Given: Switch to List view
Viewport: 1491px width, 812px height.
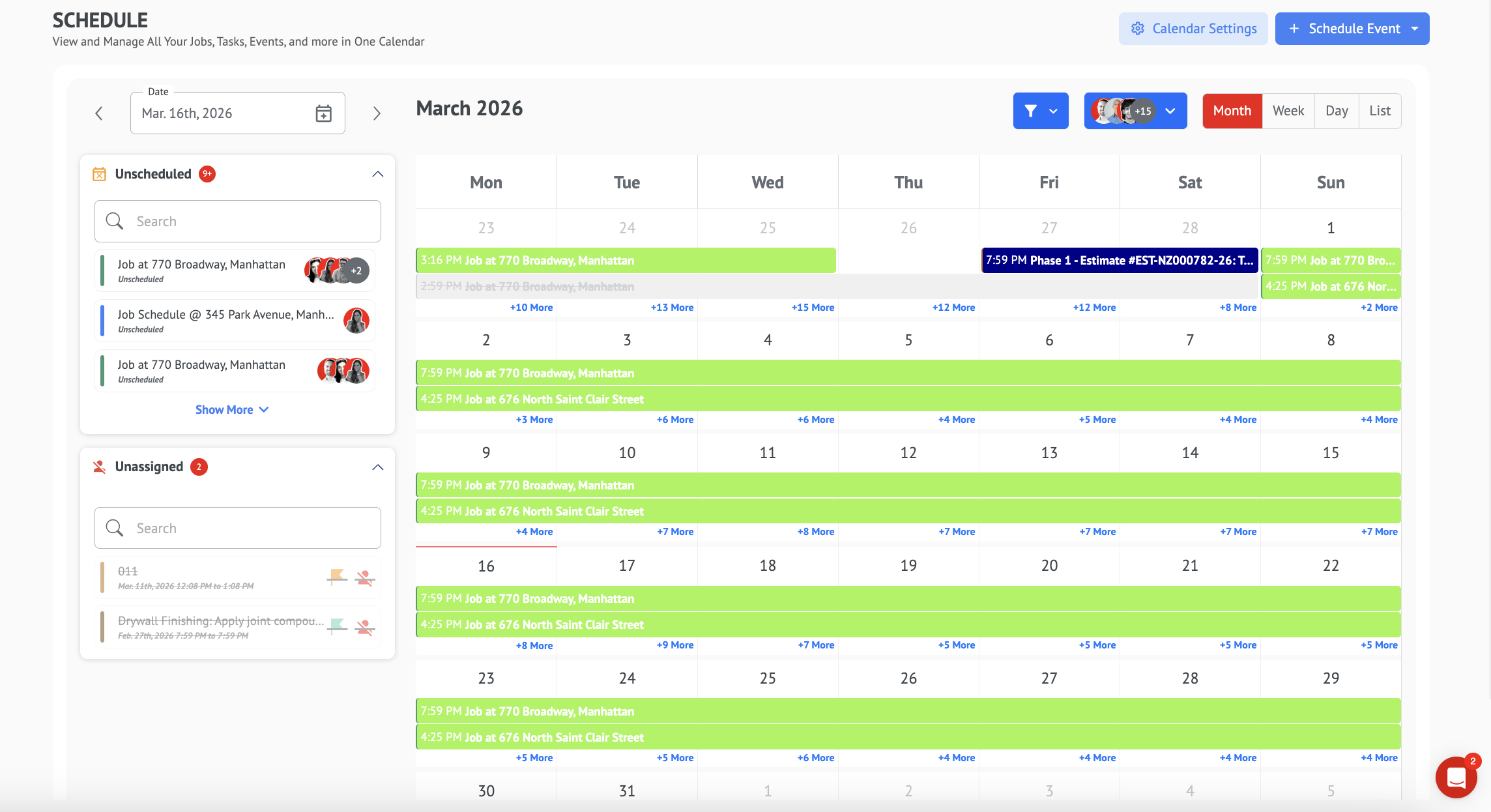Looking at the screenshot, I should point(1380,111).
